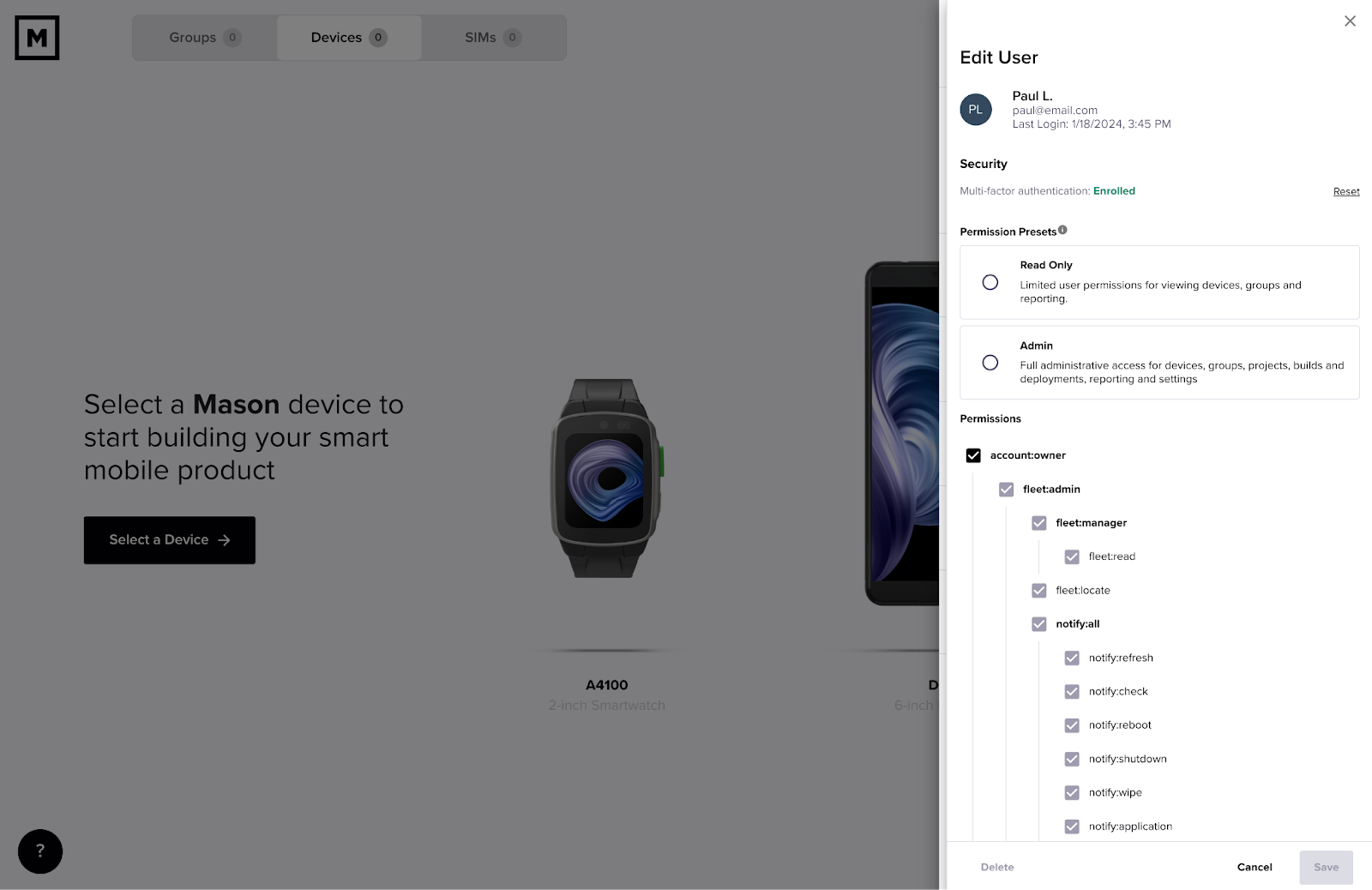The image size is (1372, 890).
Task: Close the Edit User panel
Action: click(x=1350, y=21)
